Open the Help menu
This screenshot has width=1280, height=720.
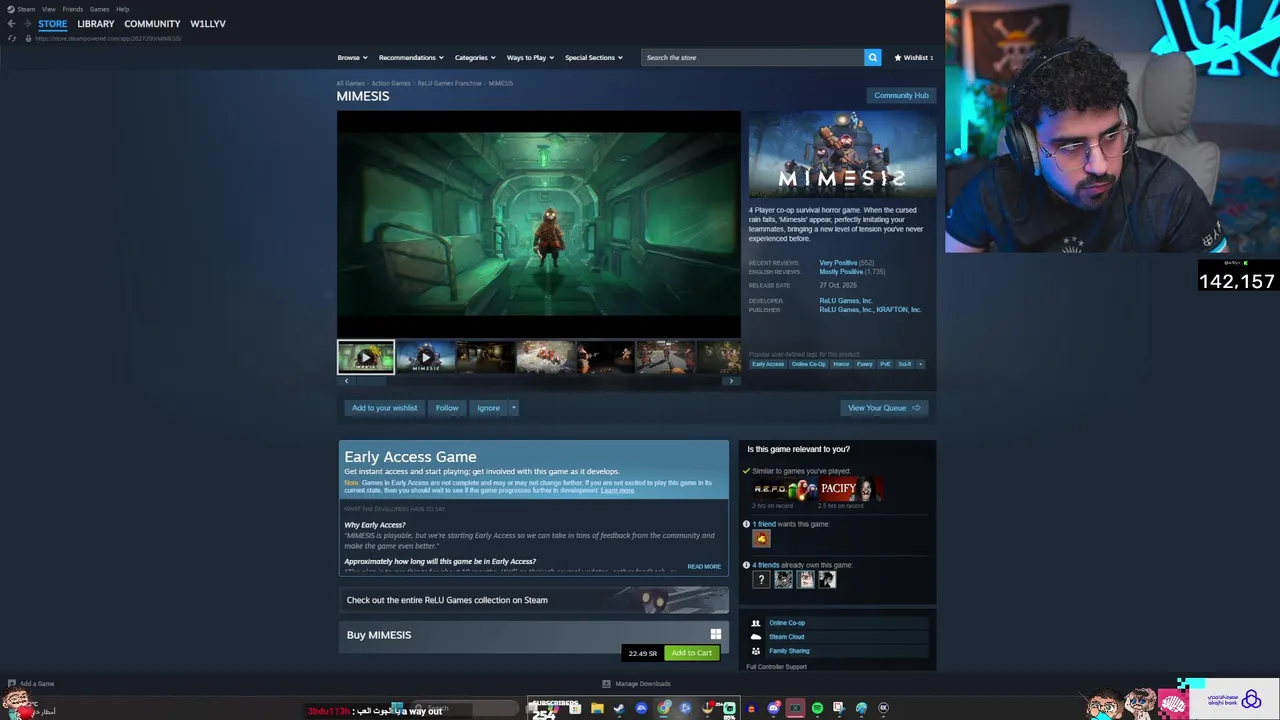[122, 9]
